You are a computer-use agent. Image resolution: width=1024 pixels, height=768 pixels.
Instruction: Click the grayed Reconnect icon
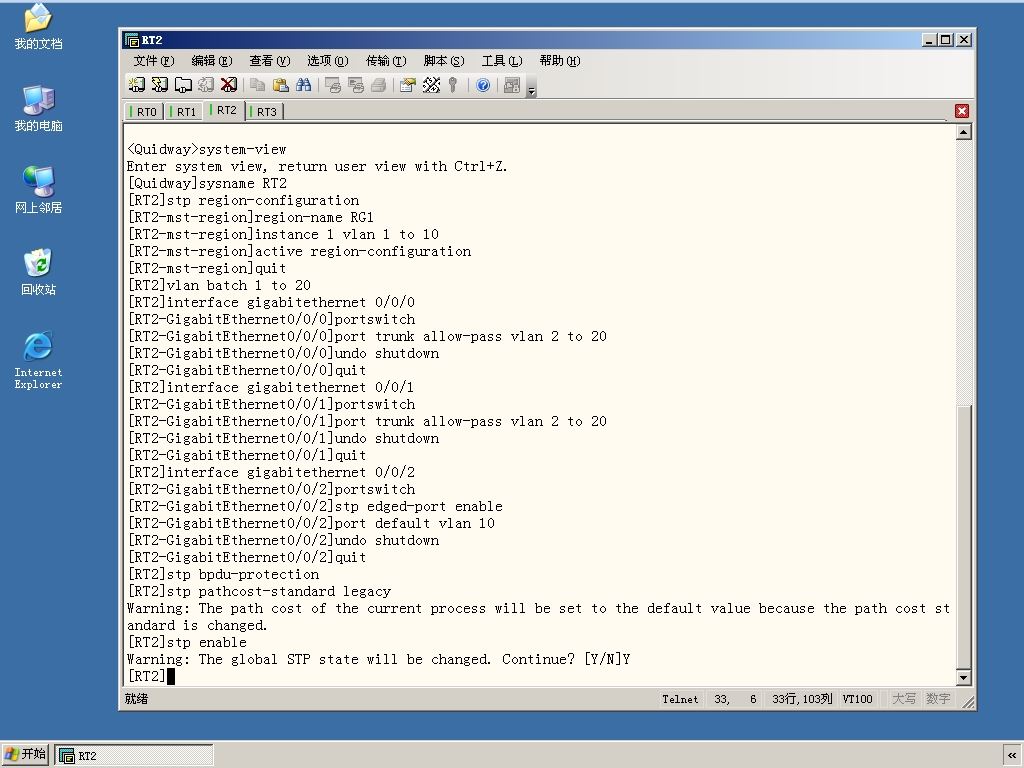(x=206, y=85)
